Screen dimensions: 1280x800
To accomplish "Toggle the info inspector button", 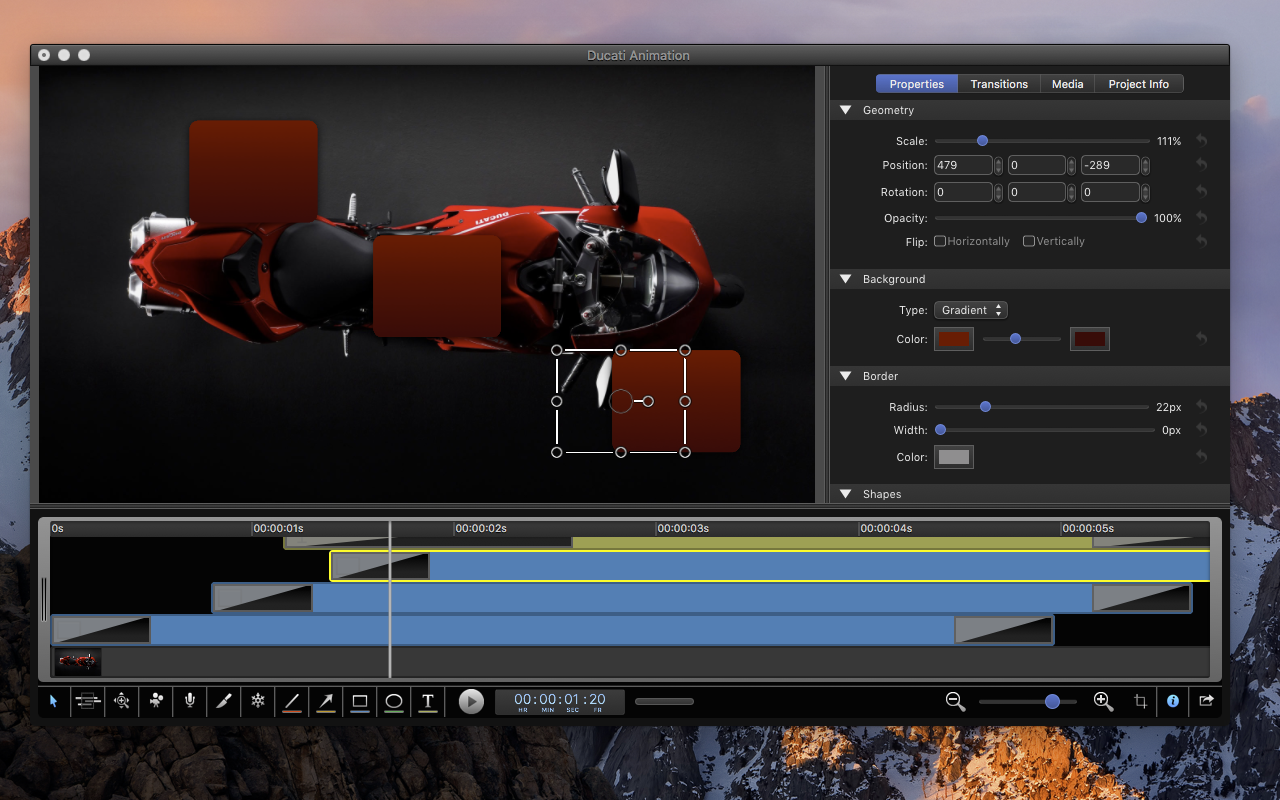I will tap(1173, 702).
